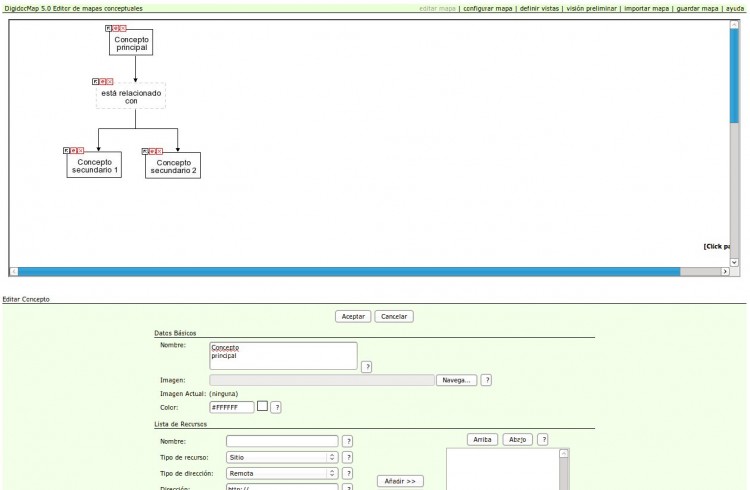This screenshot has height=490, width=750.
Task: Click the Abajo button
Action: (x=518, y=439)
